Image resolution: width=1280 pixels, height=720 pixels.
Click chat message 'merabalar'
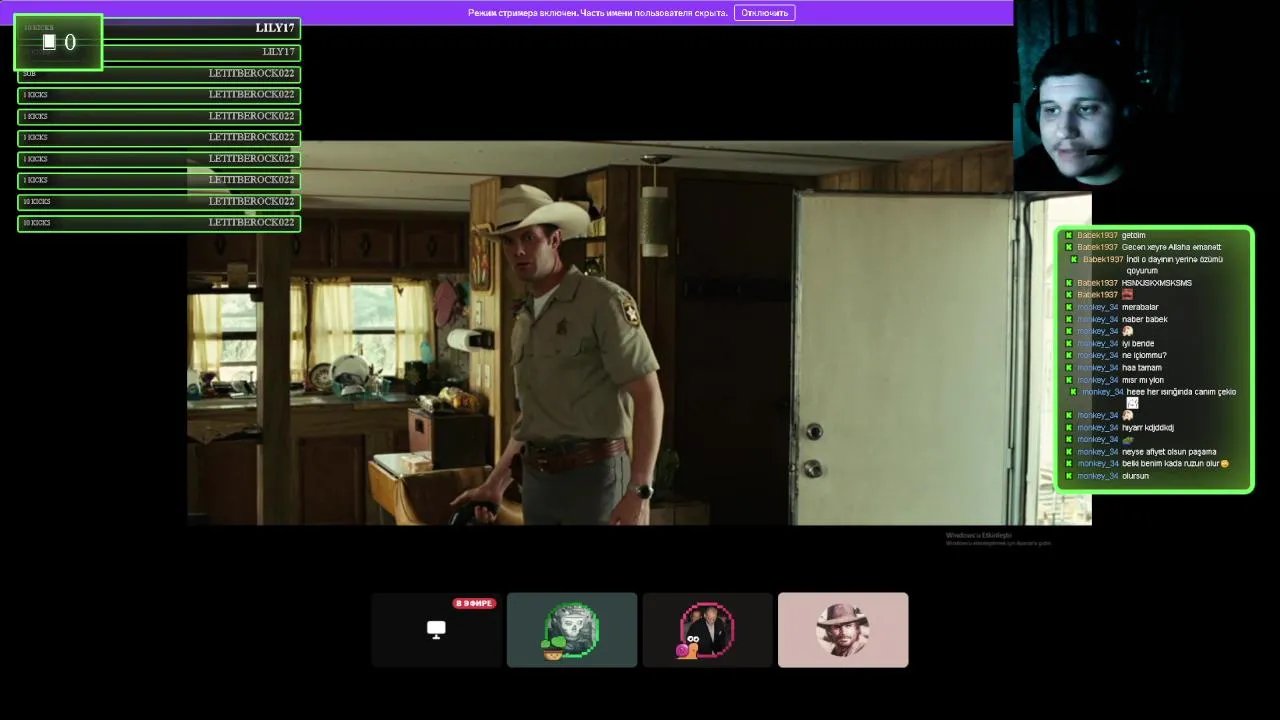(x=1140, y=307)
